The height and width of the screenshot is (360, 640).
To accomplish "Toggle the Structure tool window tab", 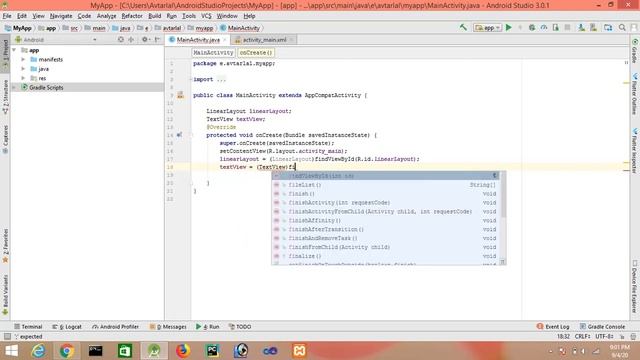I will [x=5, y=96].
